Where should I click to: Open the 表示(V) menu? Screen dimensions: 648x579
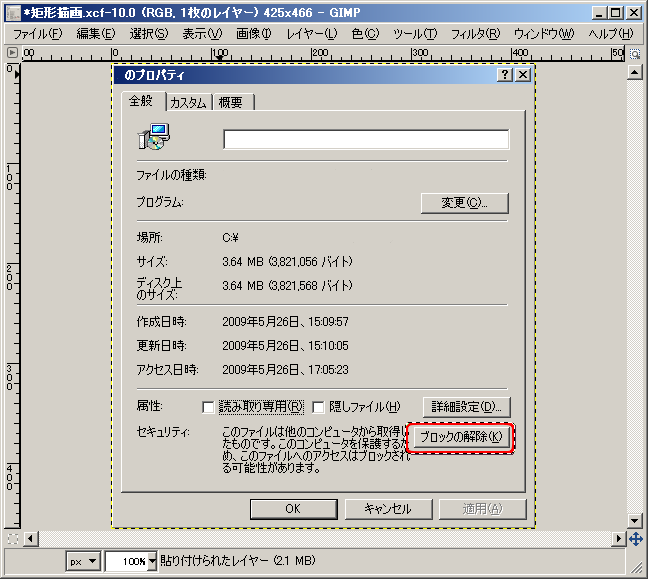tap(202, 33)
